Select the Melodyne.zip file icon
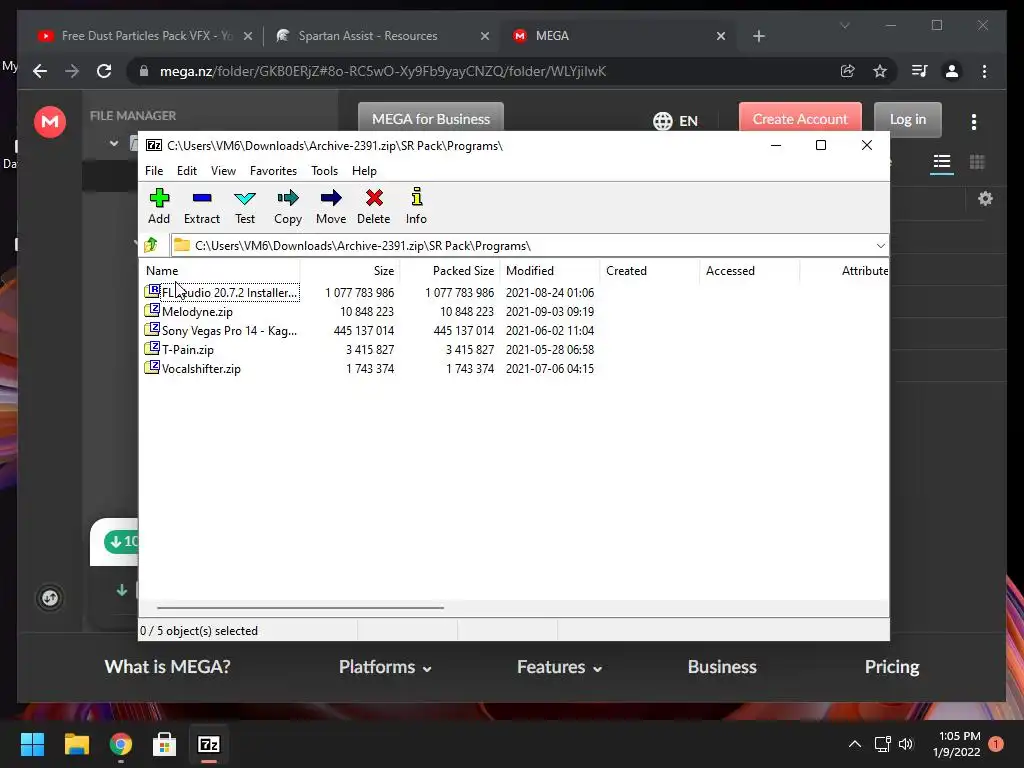 152,310
